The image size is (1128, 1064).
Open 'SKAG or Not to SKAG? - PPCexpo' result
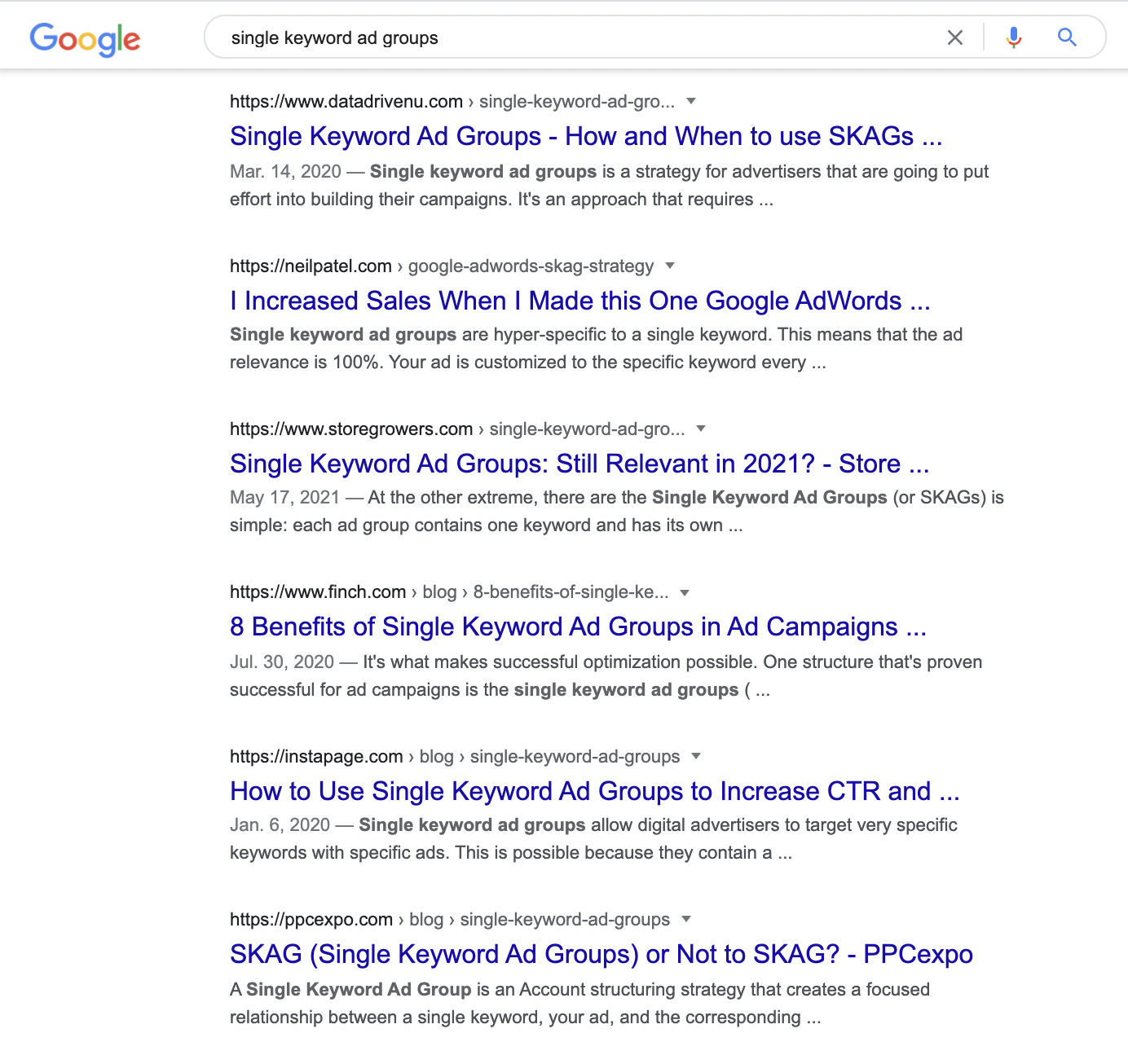[601, 954]
